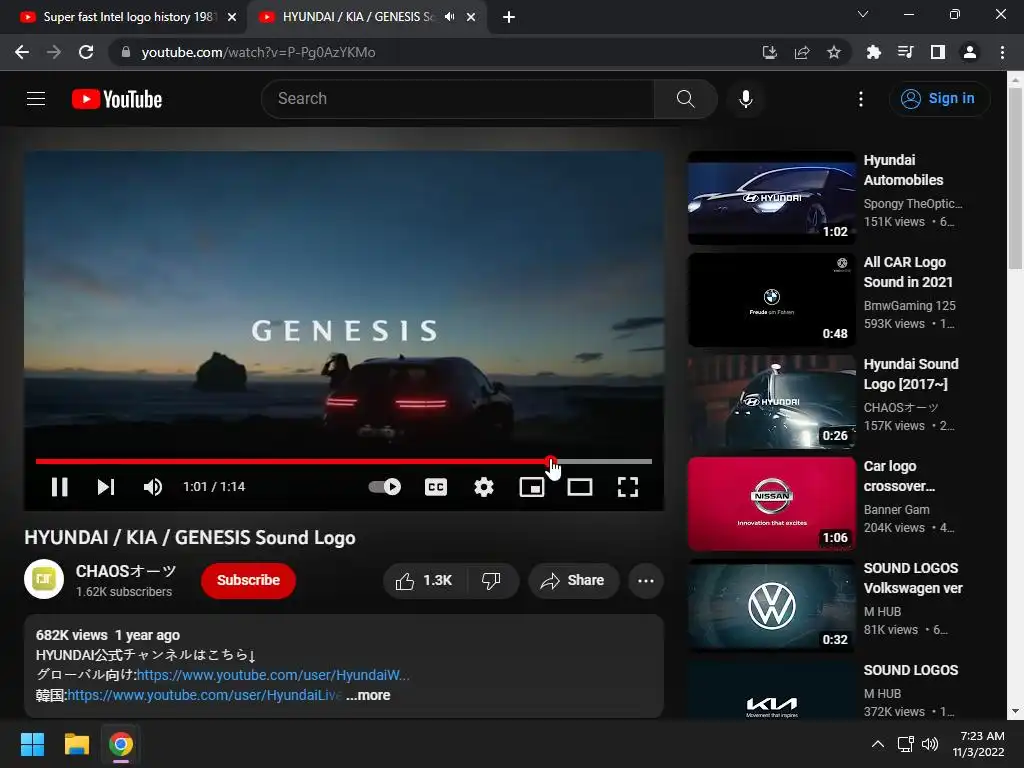Mute the tab via speaker icon
This screenshot has height=768, width=1024.
coord(449,17)
